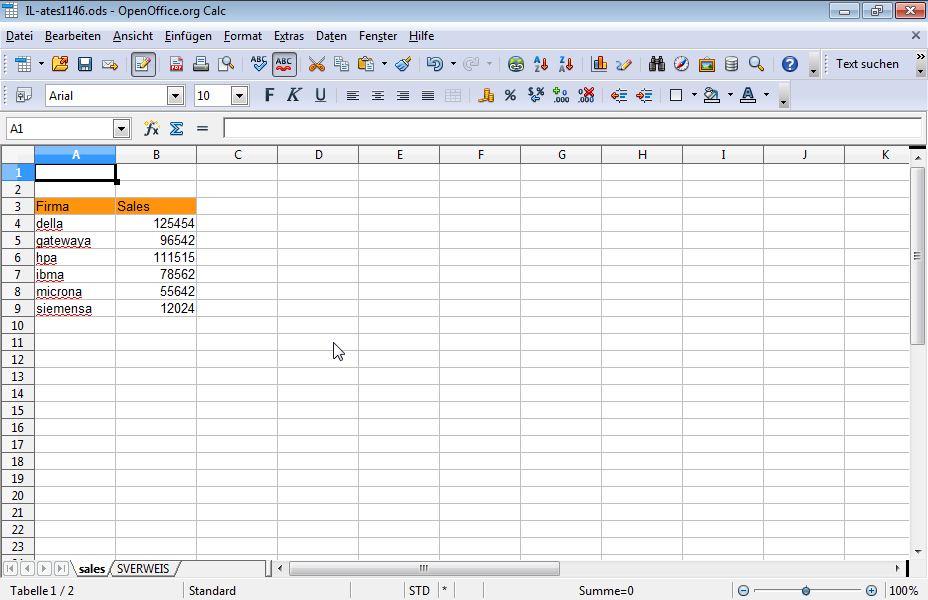The width and height of the screenshot is (928, 600).
Task: Expand the font name dropdown
Action: [175, 95]
